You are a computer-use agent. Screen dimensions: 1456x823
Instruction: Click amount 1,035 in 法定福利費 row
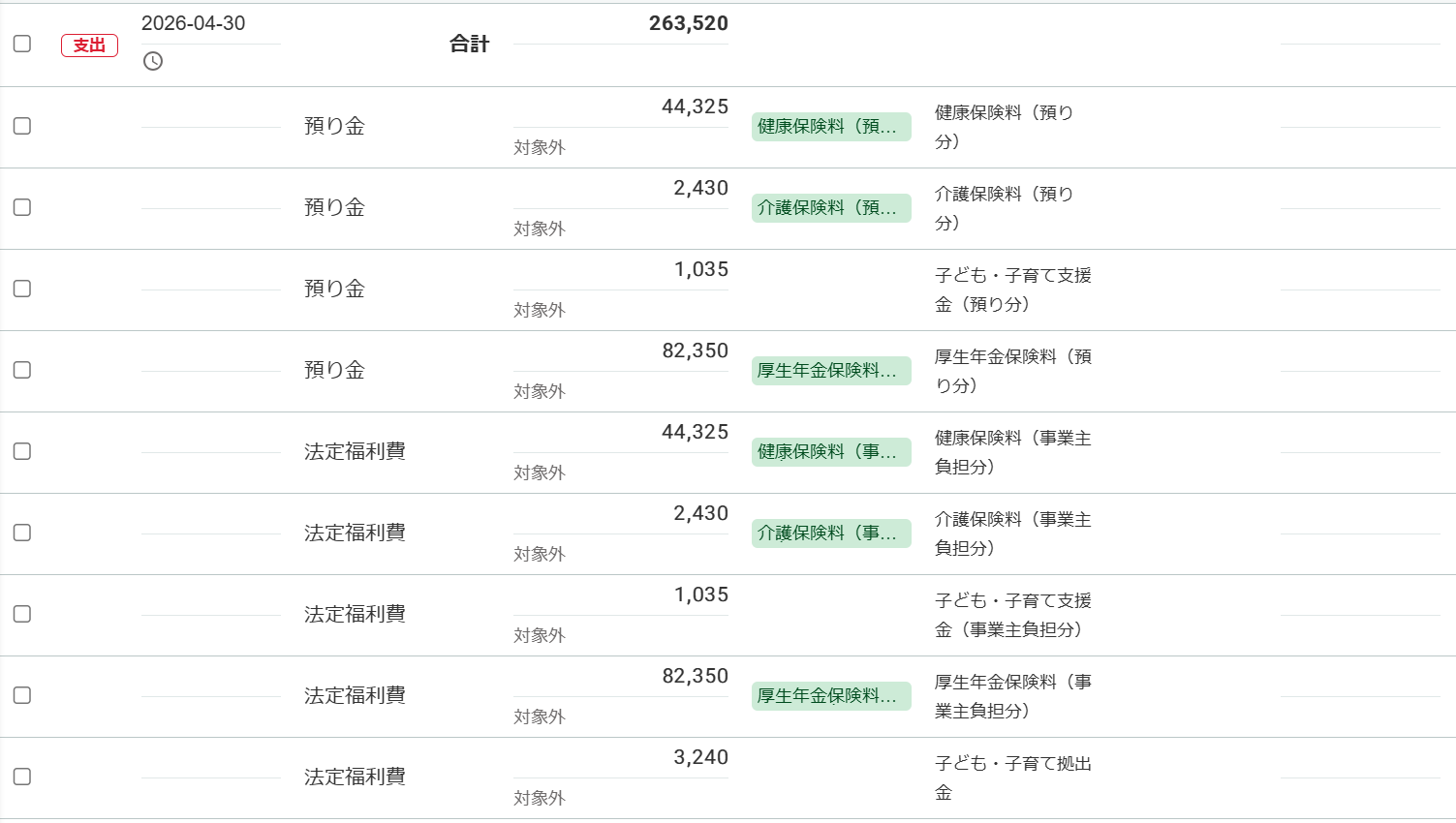tap(701, 594)
